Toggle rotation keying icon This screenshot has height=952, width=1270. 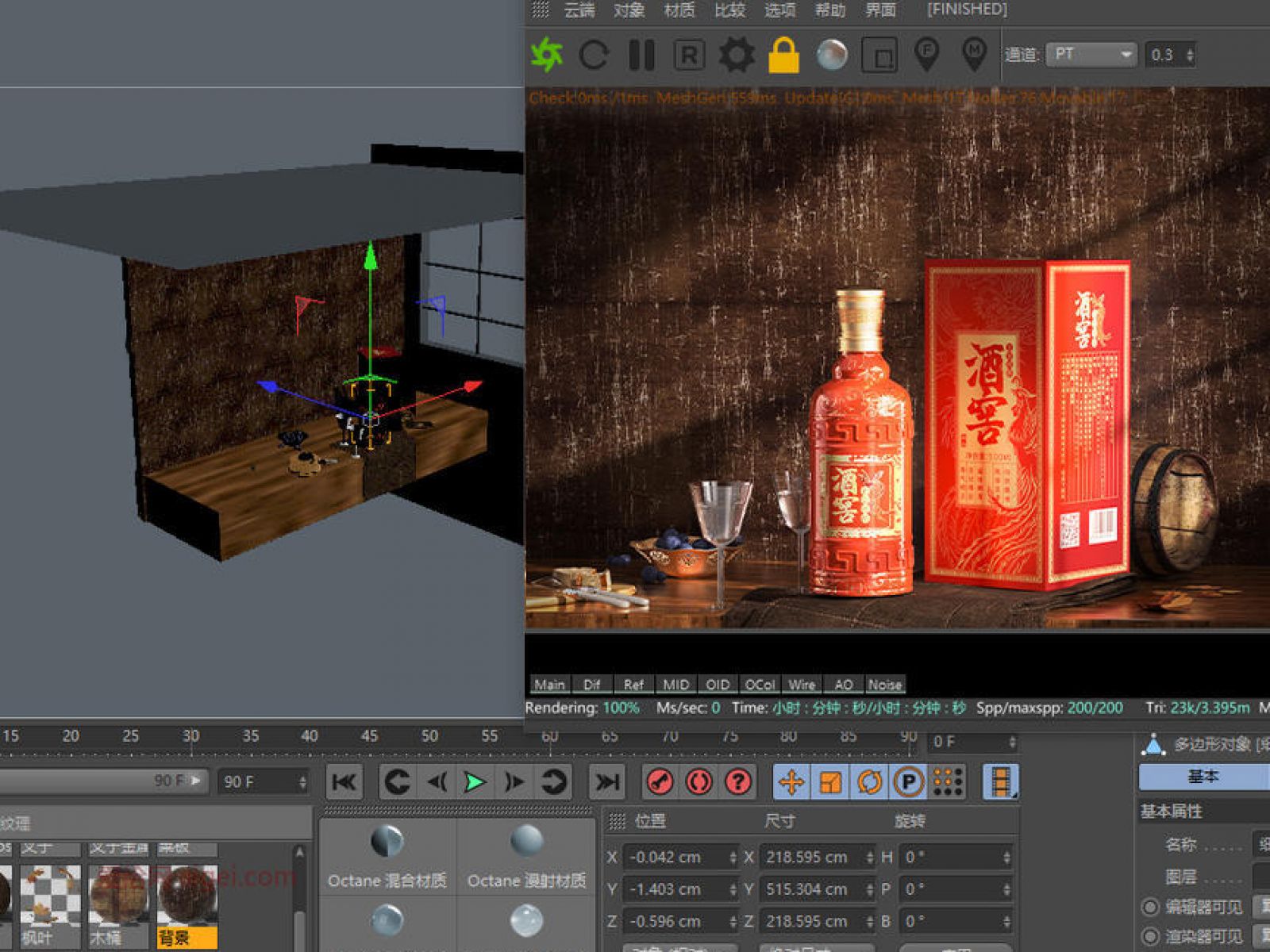click(x=869, y=782)
